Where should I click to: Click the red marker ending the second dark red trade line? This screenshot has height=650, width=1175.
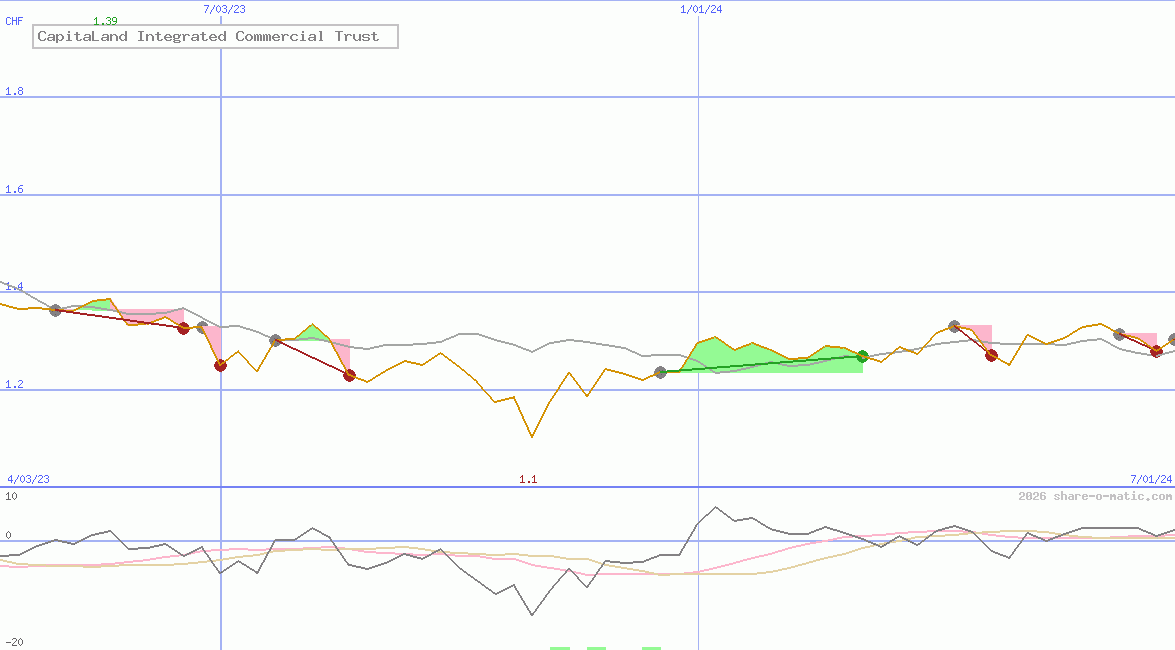pos(349,375)
